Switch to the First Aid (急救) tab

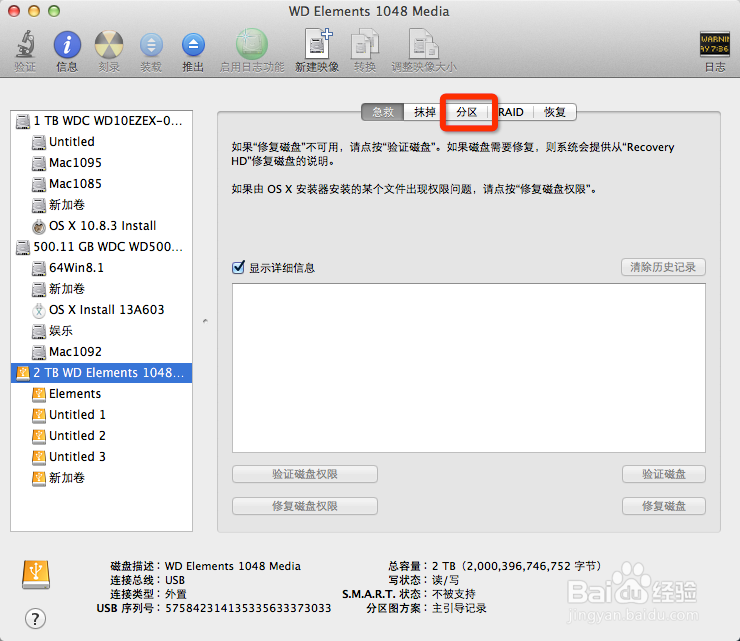point(383,112)
